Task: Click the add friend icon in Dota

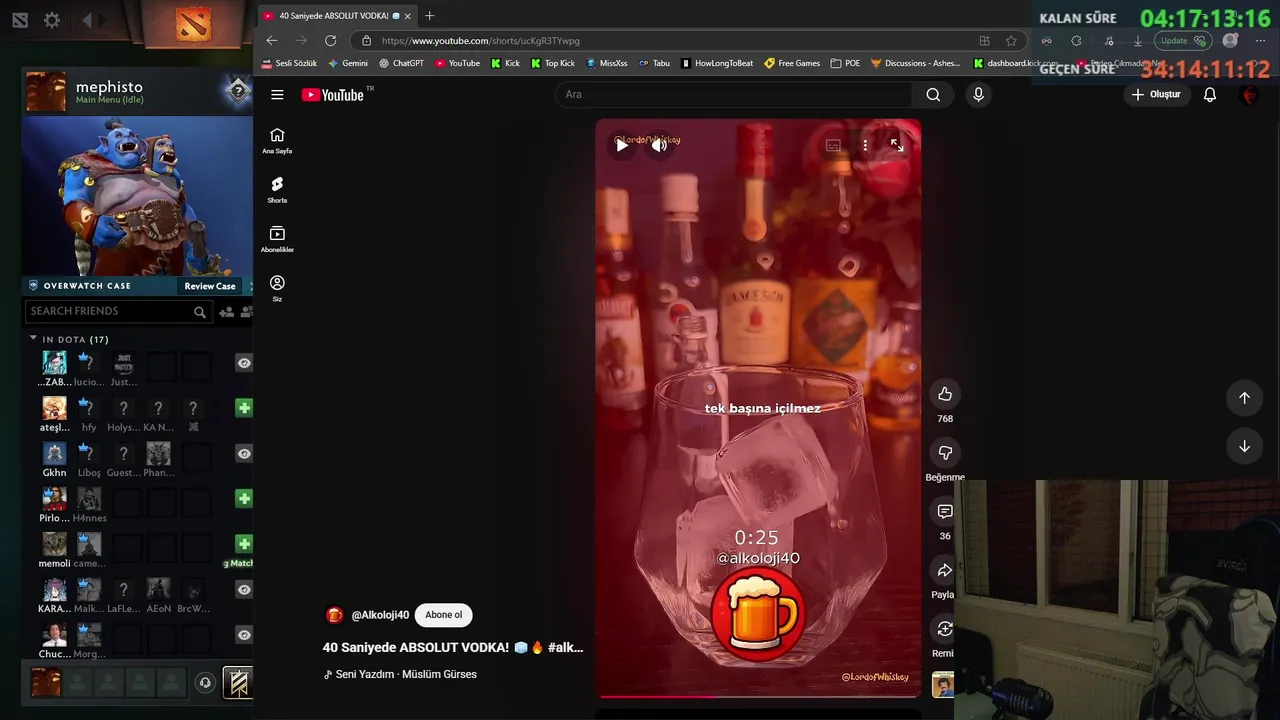Action: coord(226,312)
